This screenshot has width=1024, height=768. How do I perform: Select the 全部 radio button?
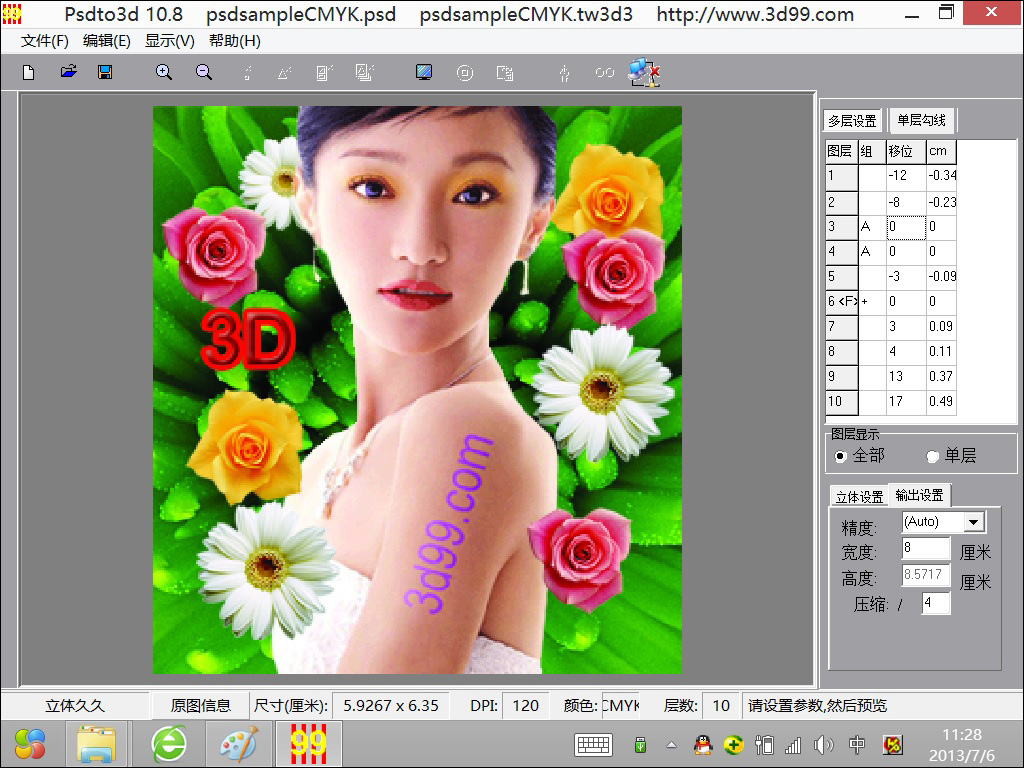pyautogui.click(x=840, y=456)
